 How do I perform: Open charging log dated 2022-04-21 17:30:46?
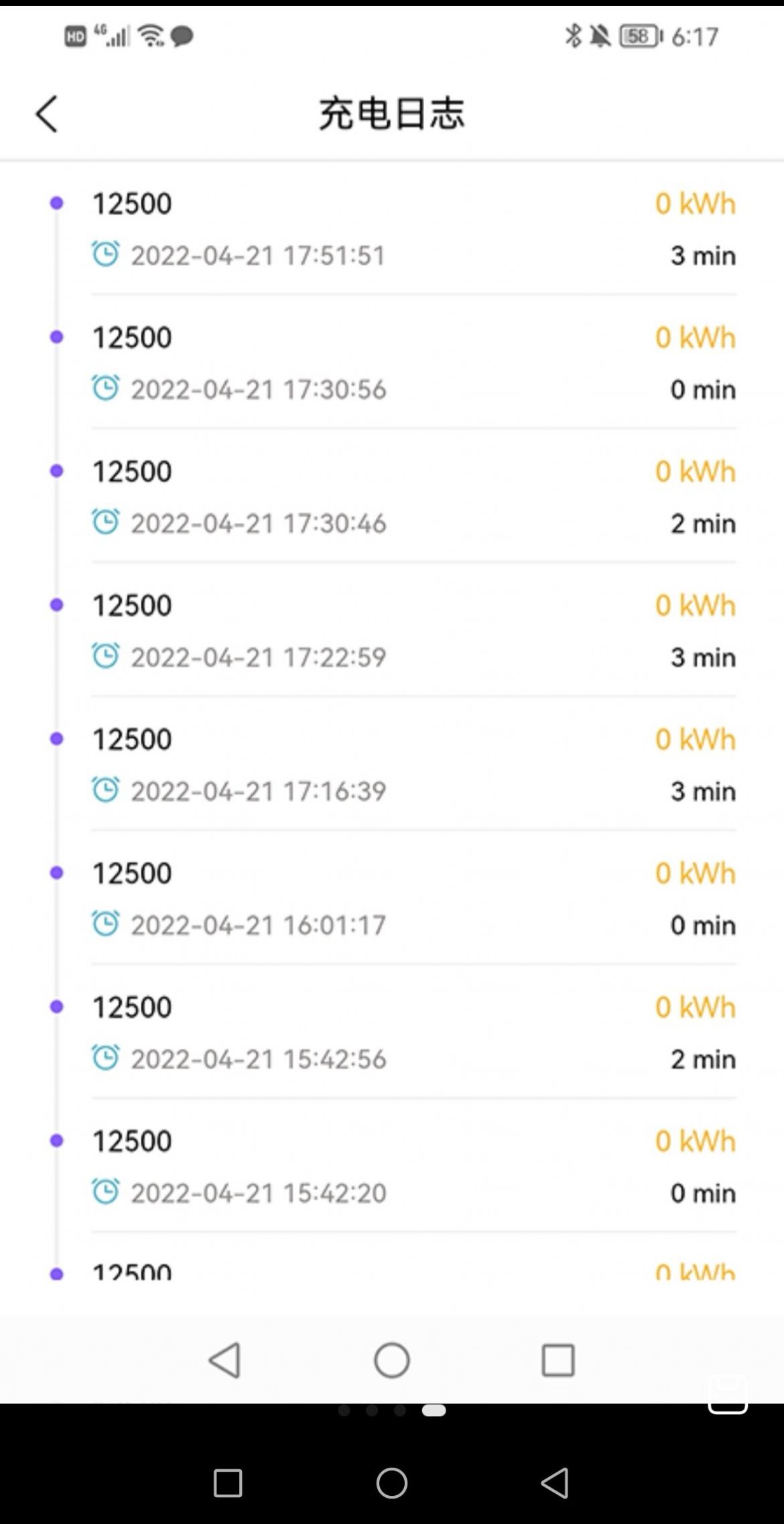point(402,496)
